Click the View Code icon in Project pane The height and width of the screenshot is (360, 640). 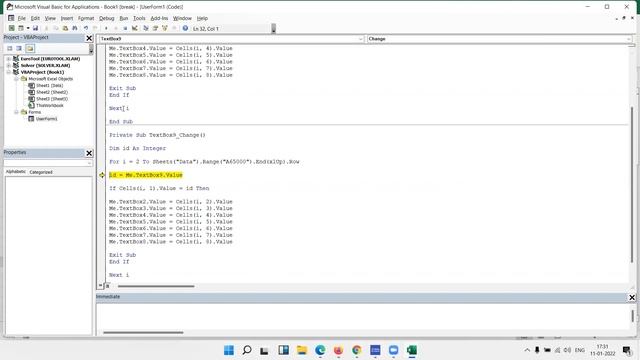click(10, 48)
